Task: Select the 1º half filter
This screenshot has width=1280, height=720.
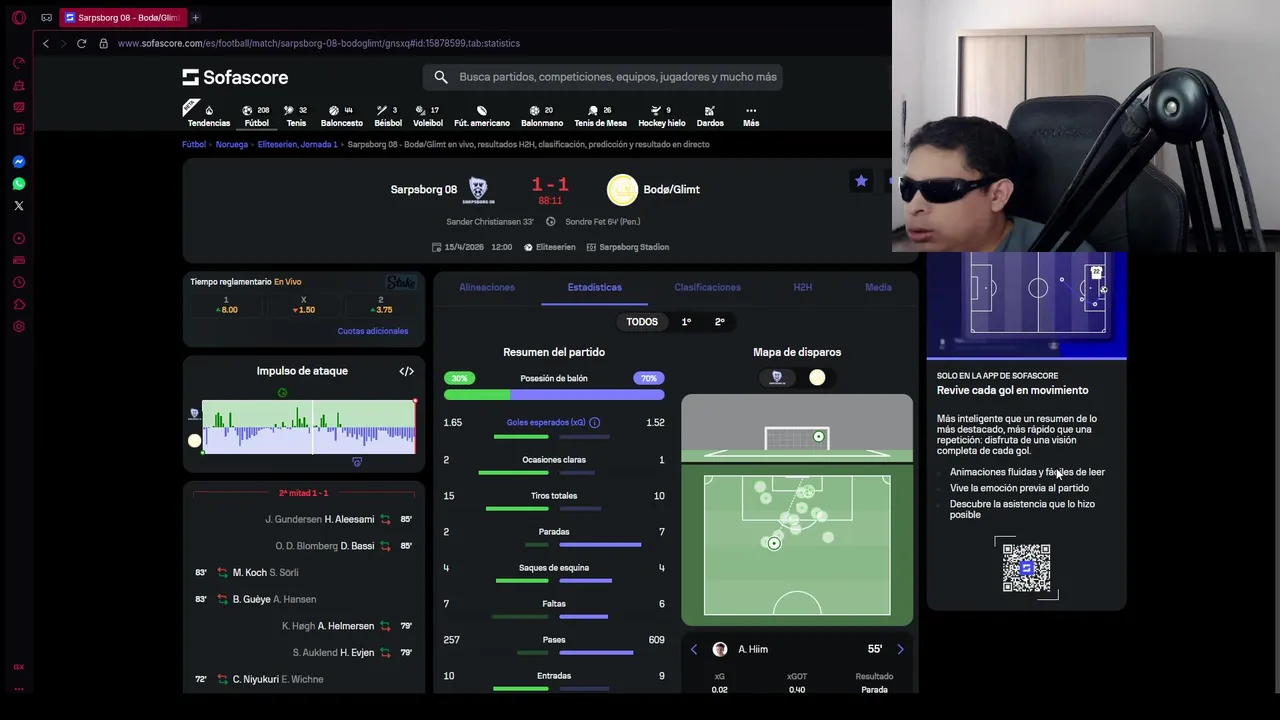Action: pyautogui.click(x=686, y=322)
